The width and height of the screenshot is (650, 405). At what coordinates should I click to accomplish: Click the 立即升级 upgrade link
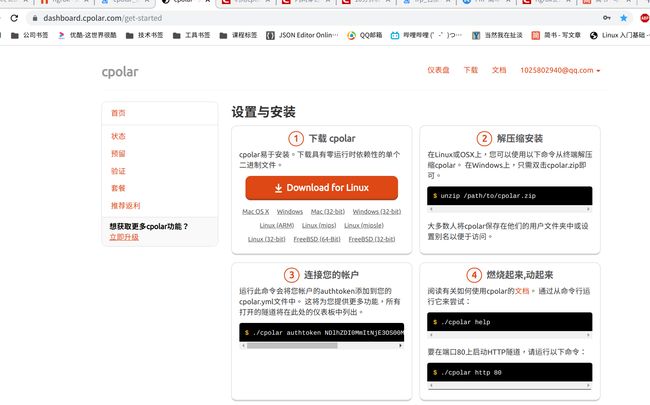click(x=124, y=237)
